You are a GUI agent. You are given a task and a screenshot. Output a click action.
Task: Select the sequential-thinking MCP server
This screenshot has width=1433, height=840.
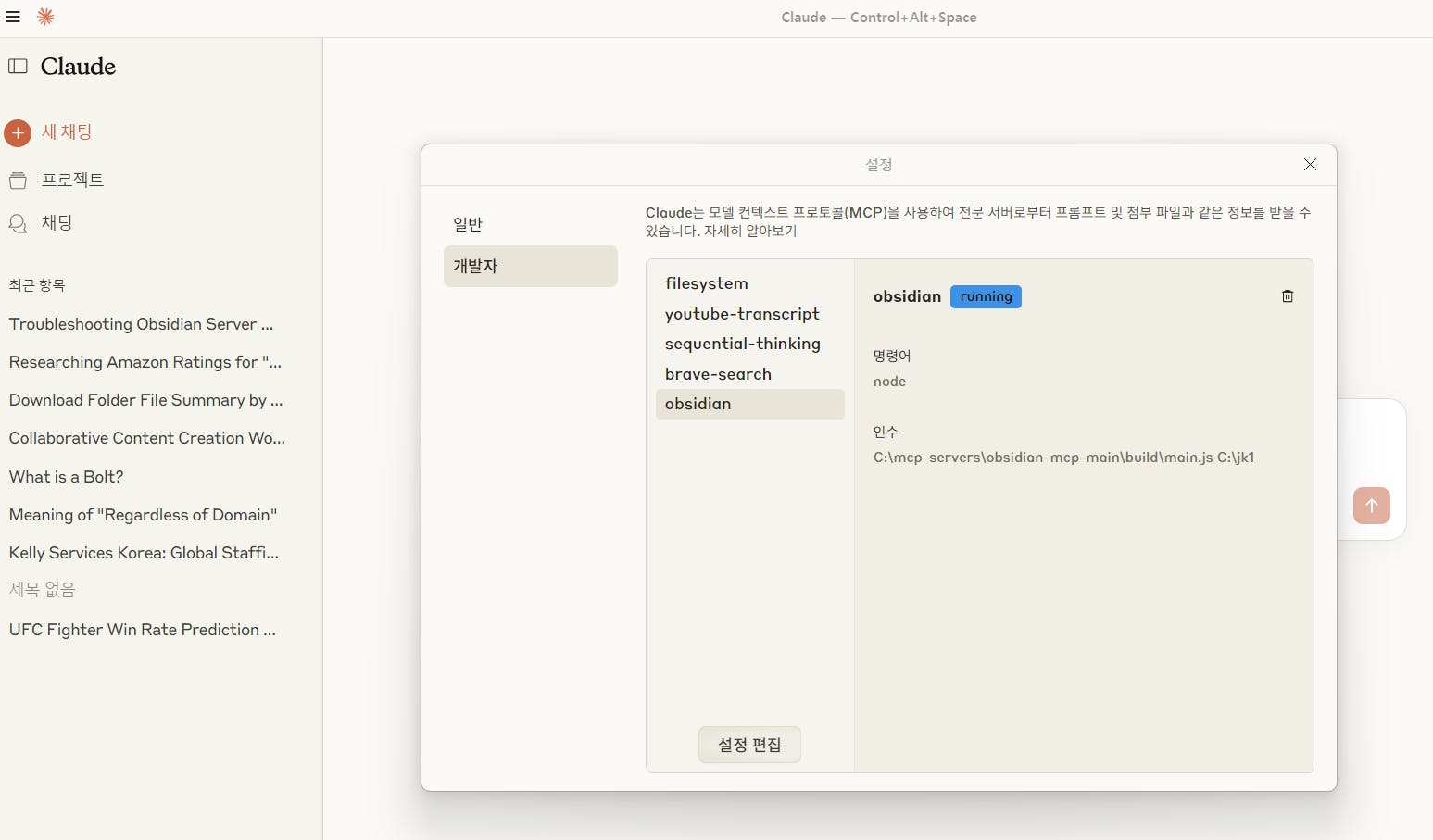[750, 344]
